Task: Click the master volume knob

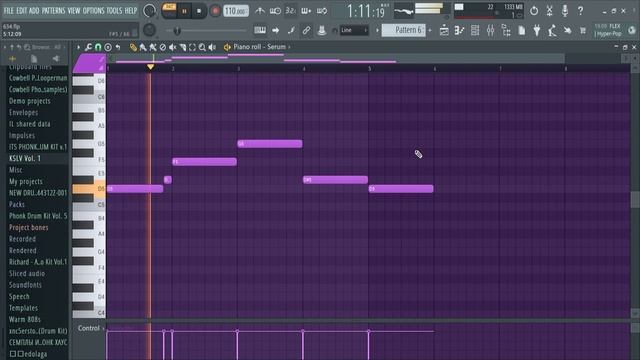Action: [x=149, y=11]
